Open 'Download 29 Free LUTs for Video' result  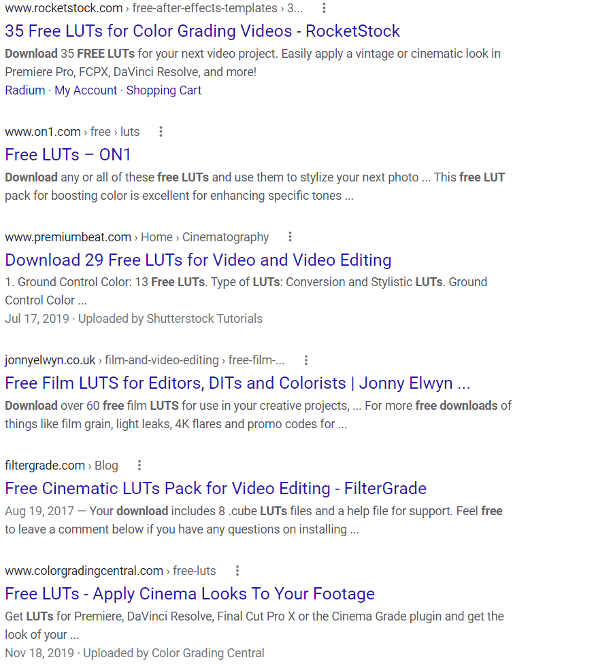point(198,260)
